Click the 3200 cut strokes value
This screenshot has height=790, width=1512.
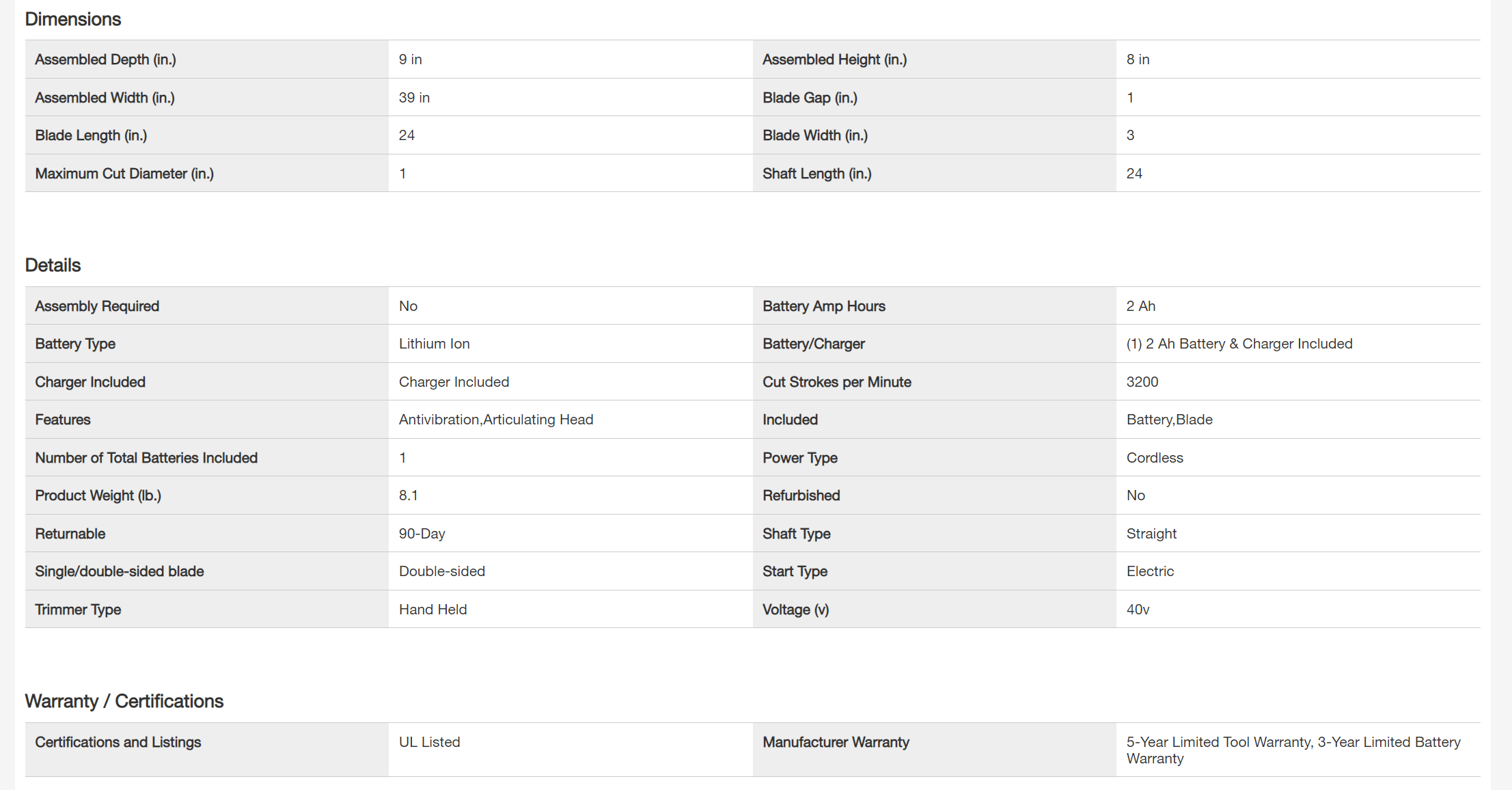(x=1142, y=382)
